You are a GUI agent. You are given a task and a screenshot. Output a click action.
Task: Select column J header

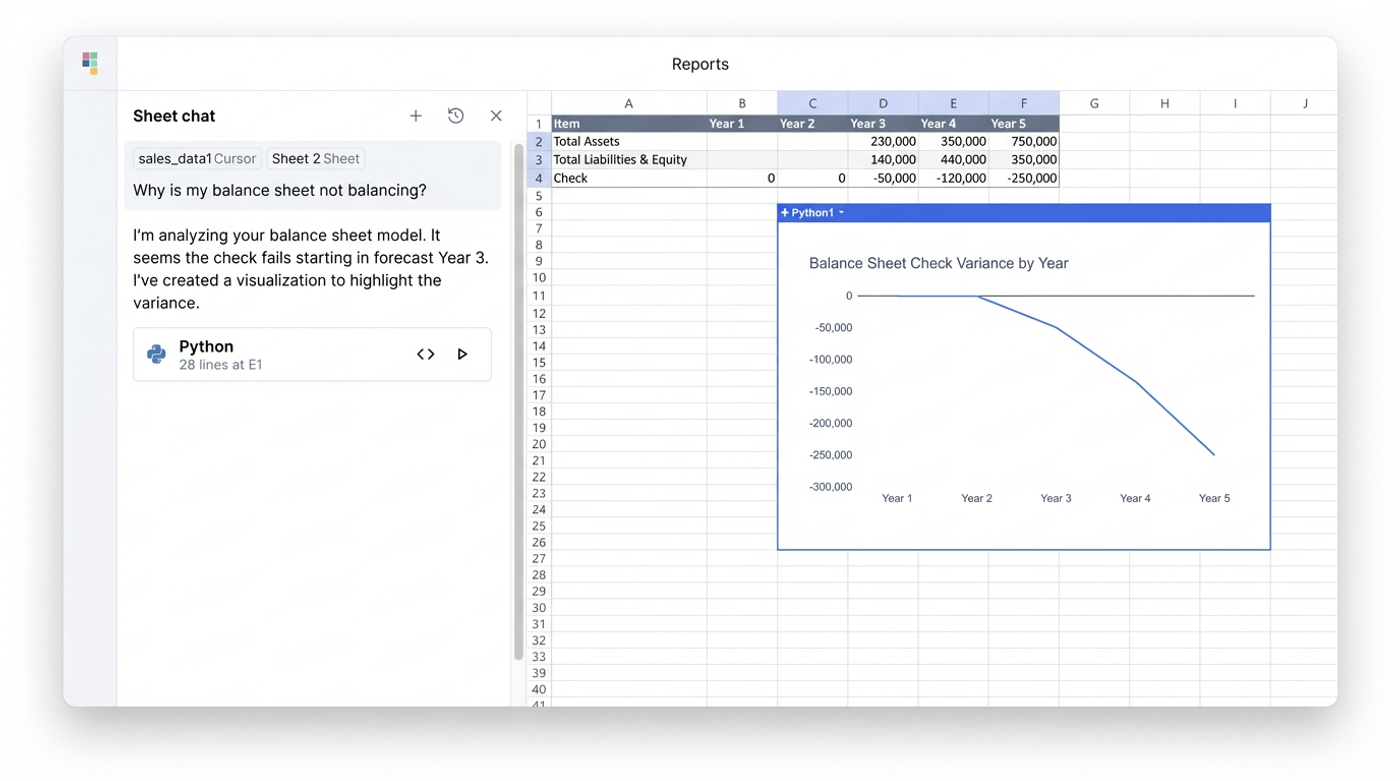(1304, 103)
